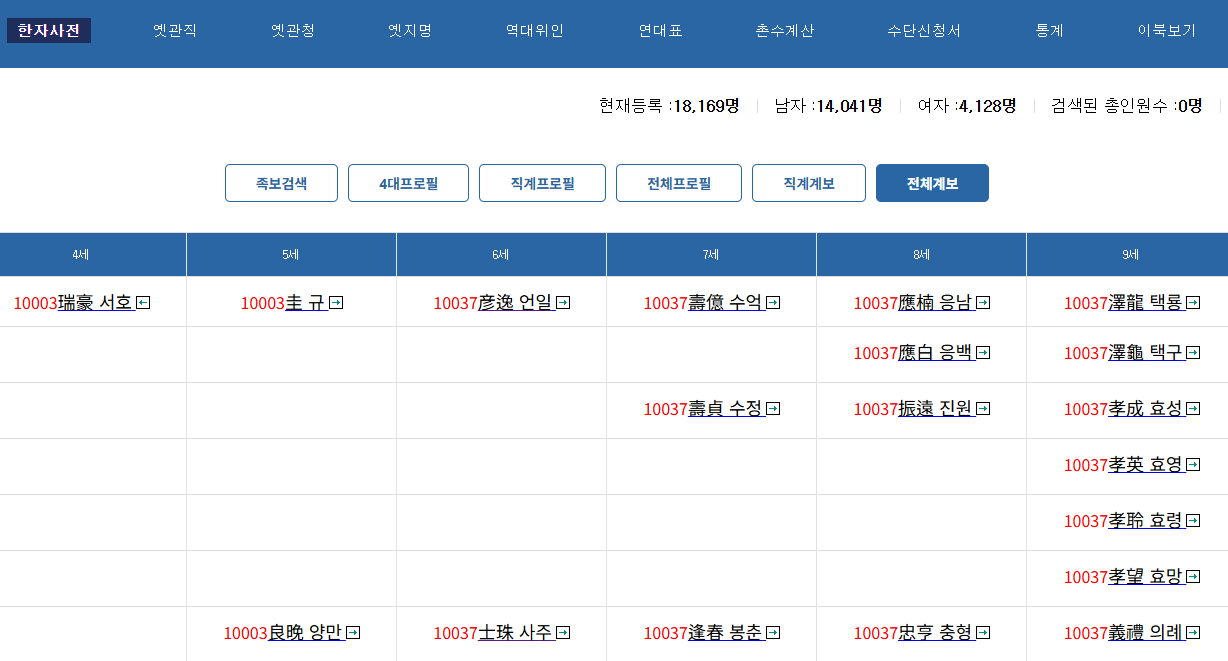Open the 孝望 효망 name link
The height and width of the screenshot is (661, 1228).
point(1146,577)
